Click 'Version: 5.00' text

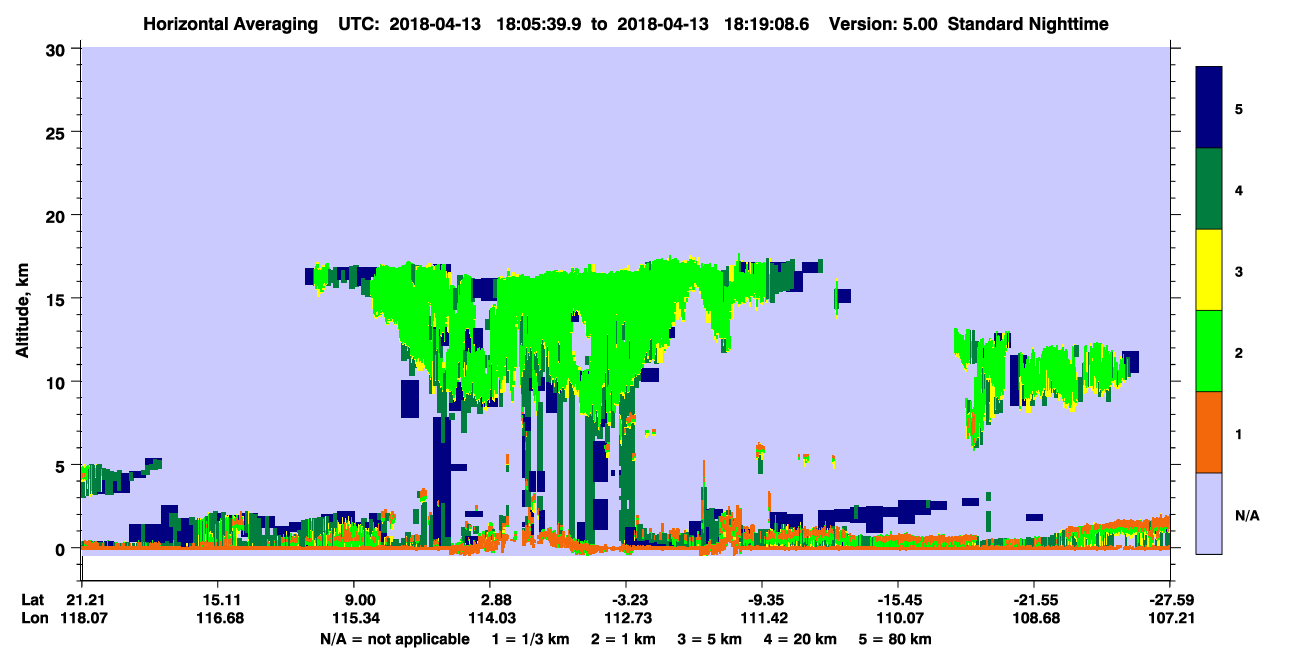click(883, 24)
